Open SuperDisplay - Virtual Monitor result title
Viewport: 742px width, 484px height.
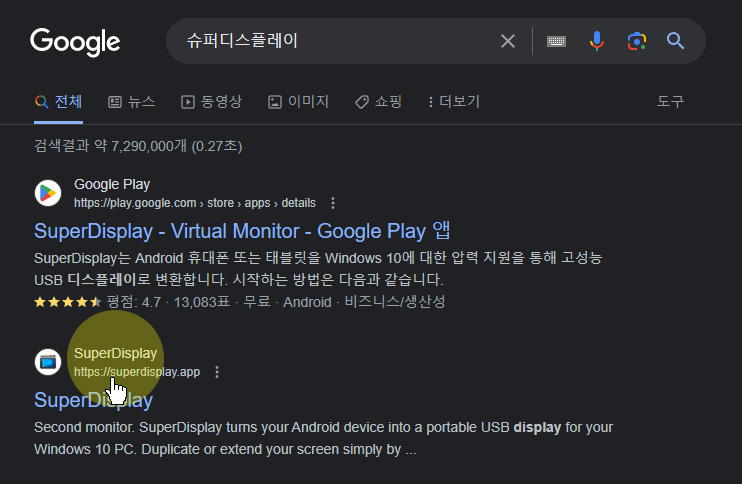coord(242,231)
